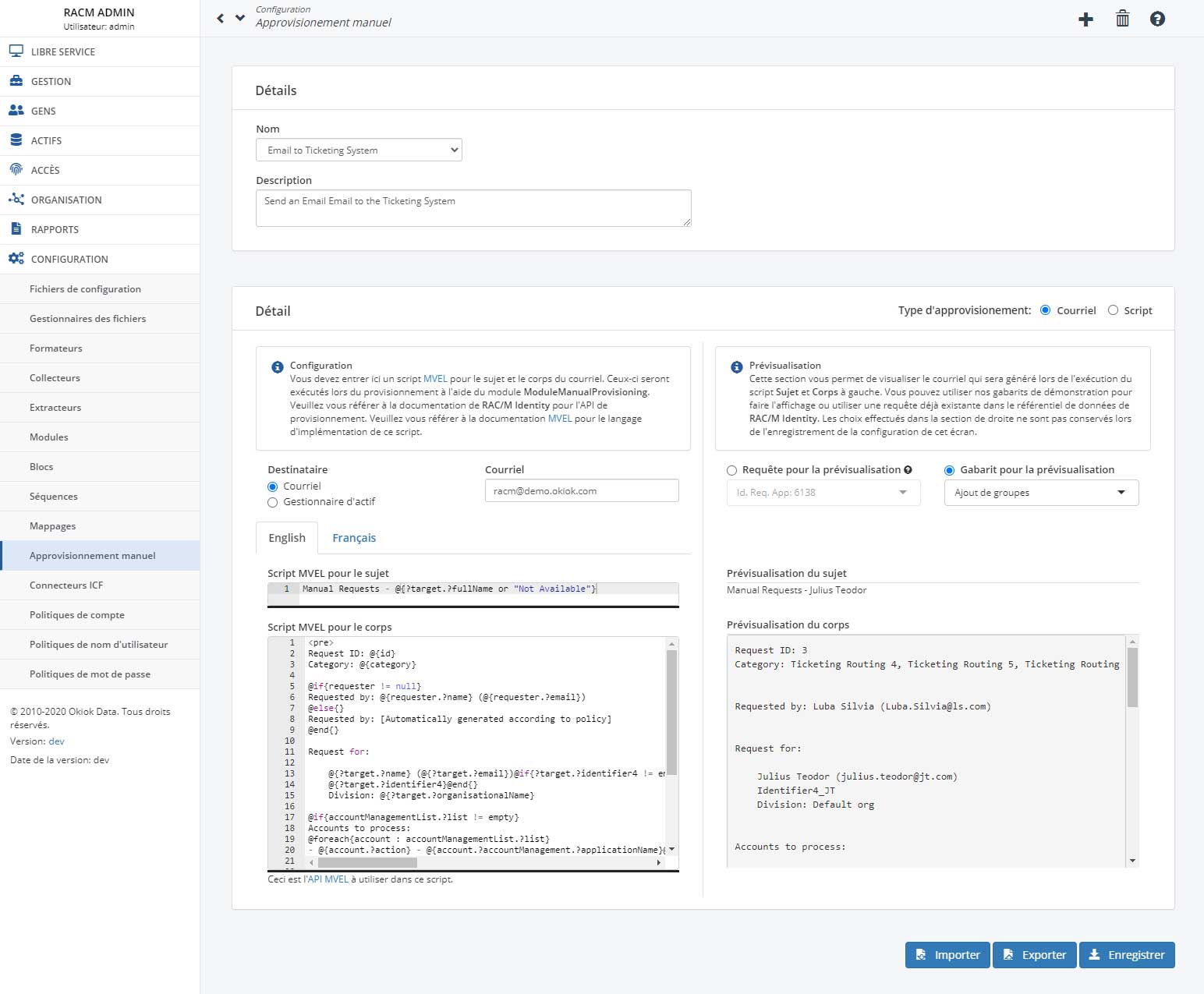Open the Nom dropdown Email to Ticketing System
Viewport: 1204px width, 994px height.
[x=359, y=150]
